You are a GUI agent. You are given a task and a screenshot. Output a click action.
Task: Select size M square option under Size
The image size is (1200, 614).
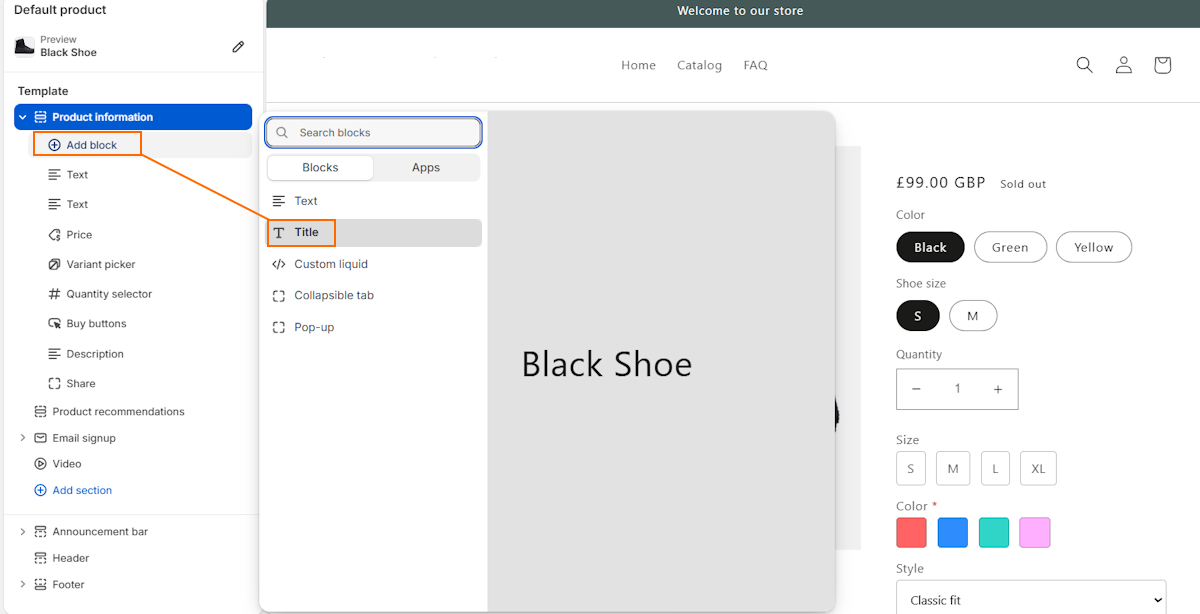(953, 468)
